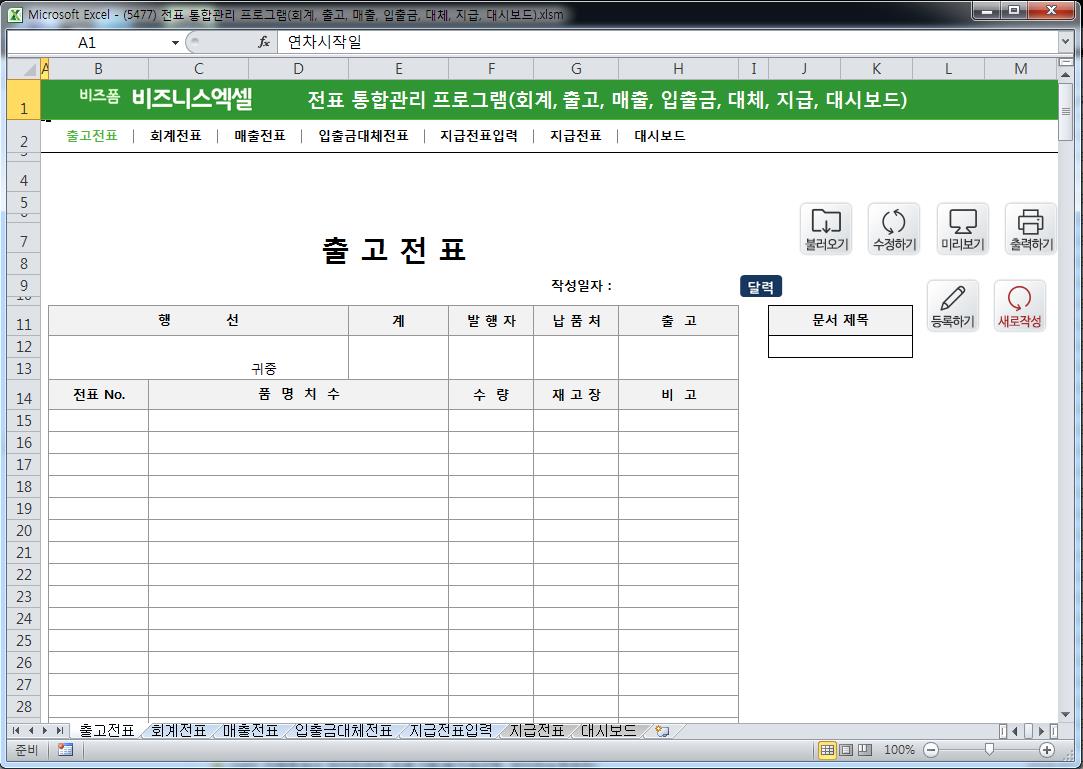1083x769 pixels.
Task: Click the fx insert function icon
Action: (264, 42)
